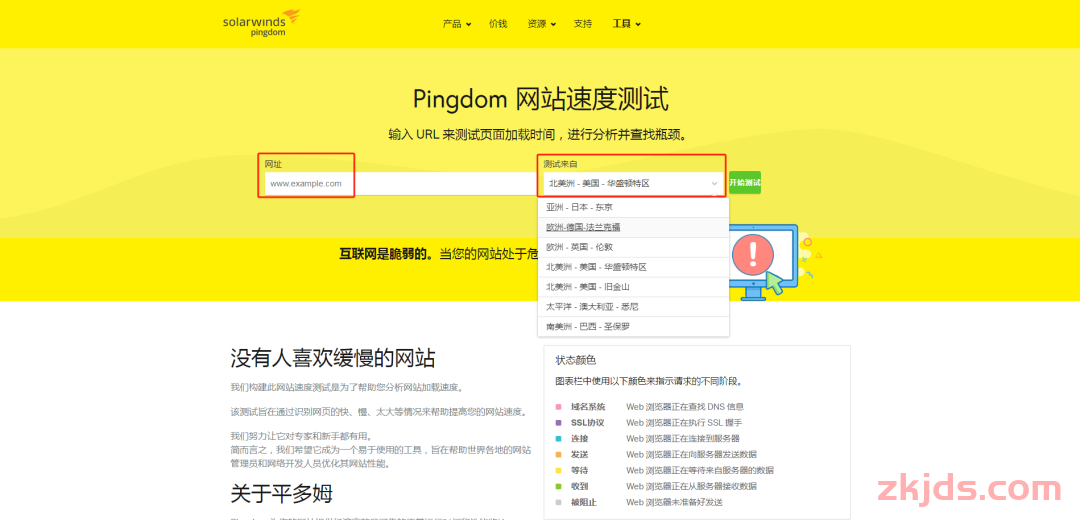
Task: Open the 测试来自 location combo box
Action: coord(633,183)
